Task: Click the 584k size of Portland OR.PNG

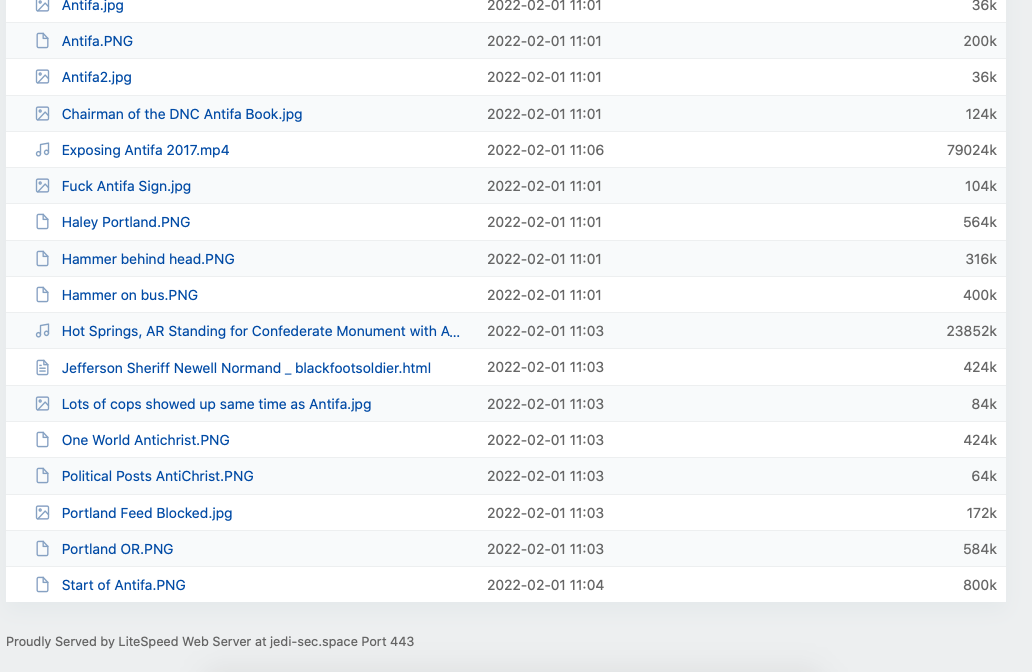Action: pos(980,550)
